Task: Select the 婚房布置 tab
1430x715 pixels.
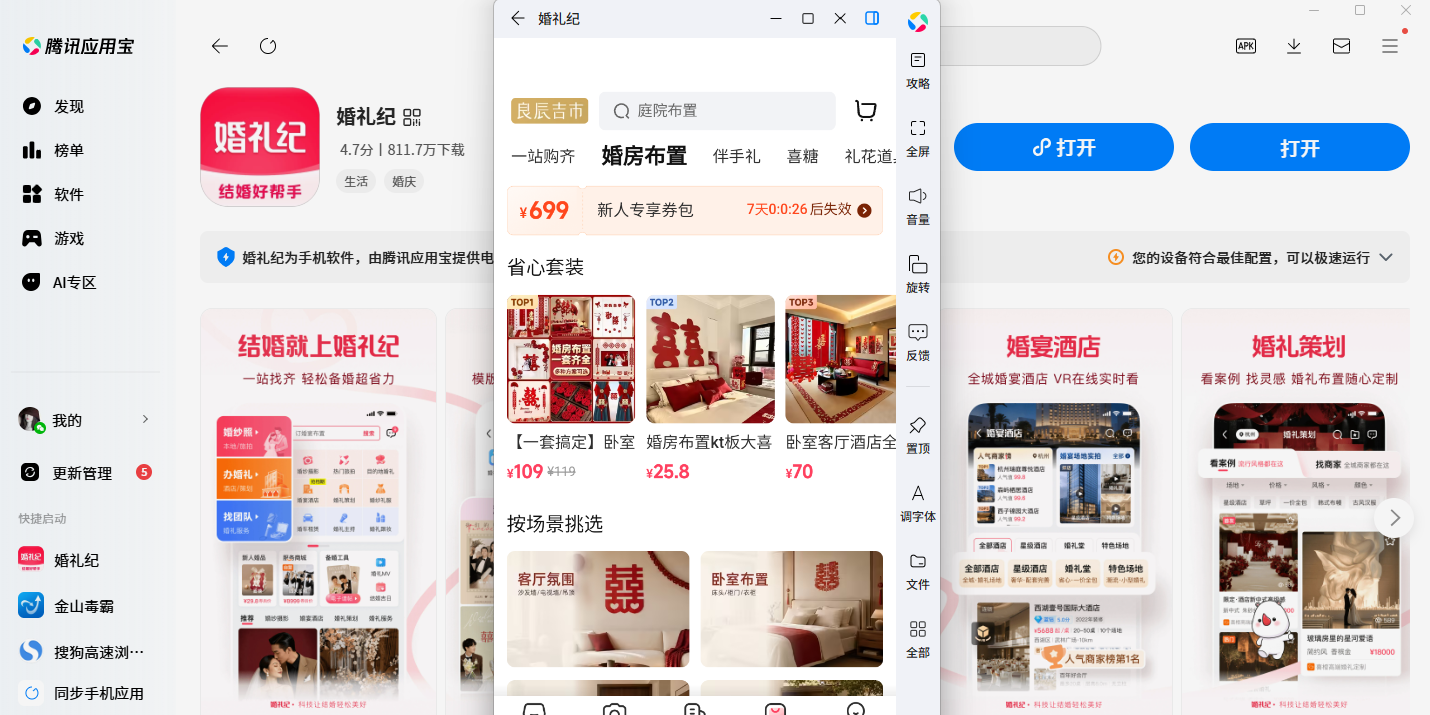Action: 644,156
